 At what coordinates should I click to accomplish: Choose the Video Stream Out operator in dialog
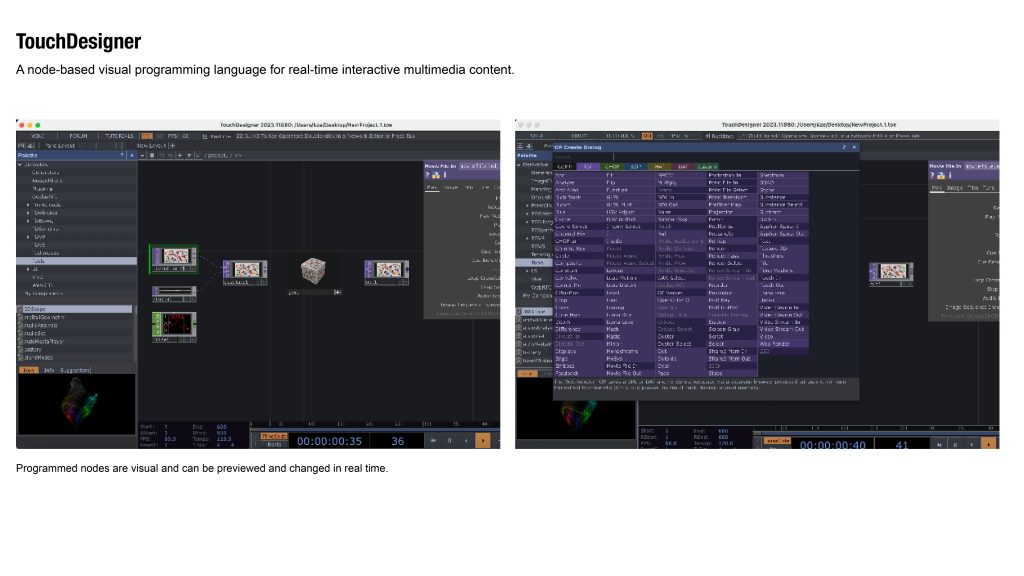click(x=782, y=329)
